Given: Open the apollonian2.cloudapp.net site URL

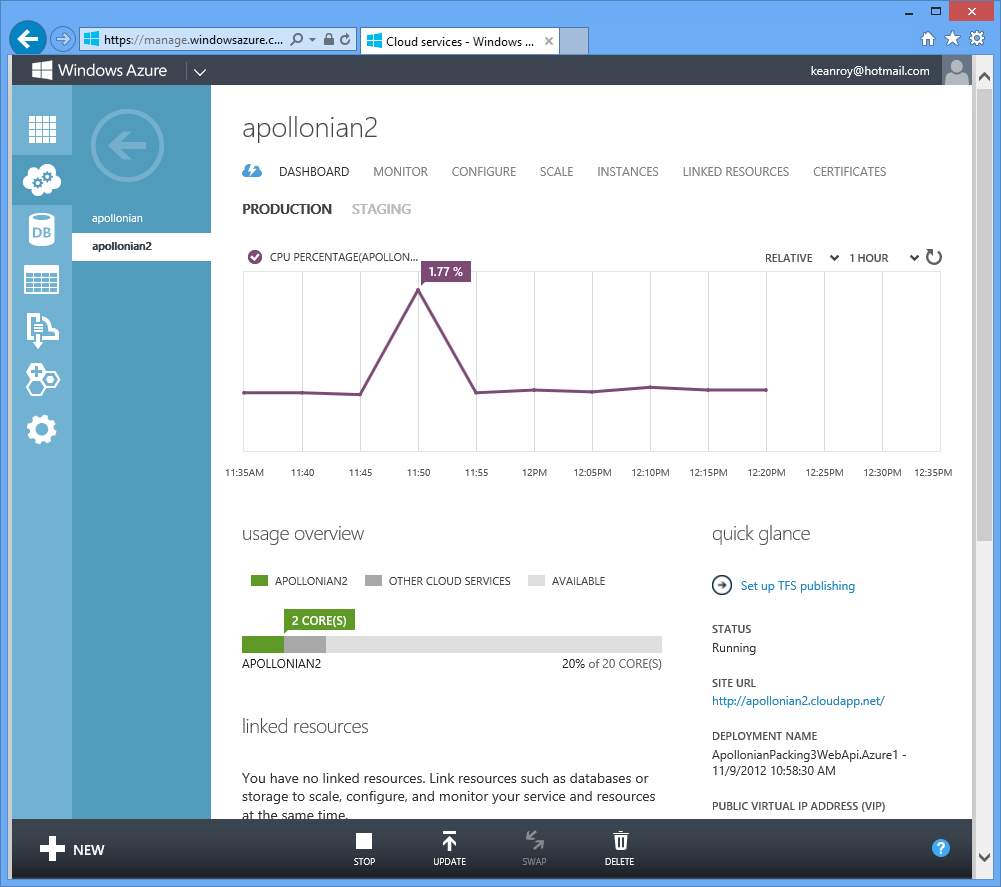Looking at the screenshot, I should coord(798,701).
